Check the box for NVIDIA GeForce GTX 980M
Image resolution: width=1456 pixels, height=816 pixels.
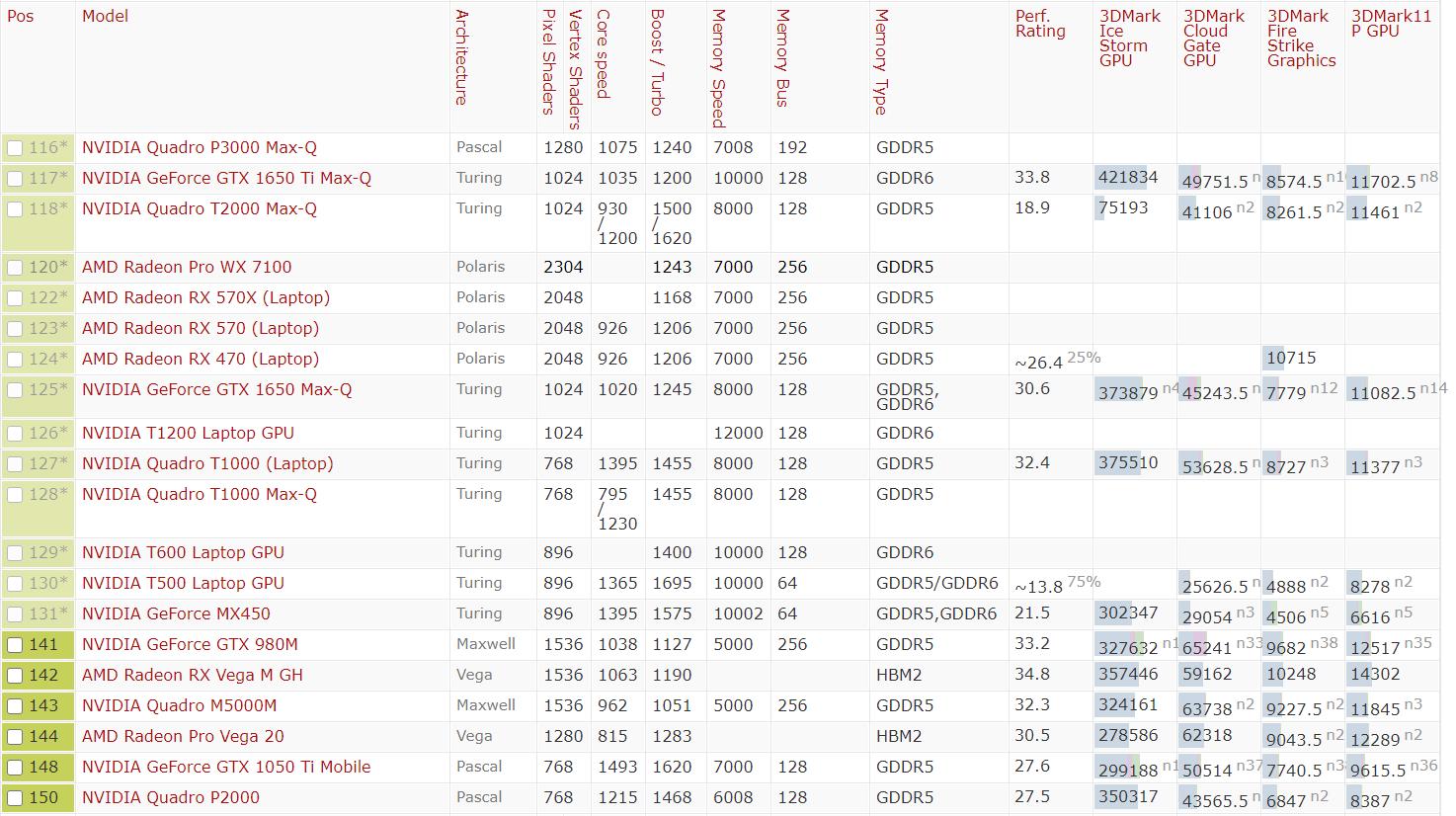[x=15, y=645]
